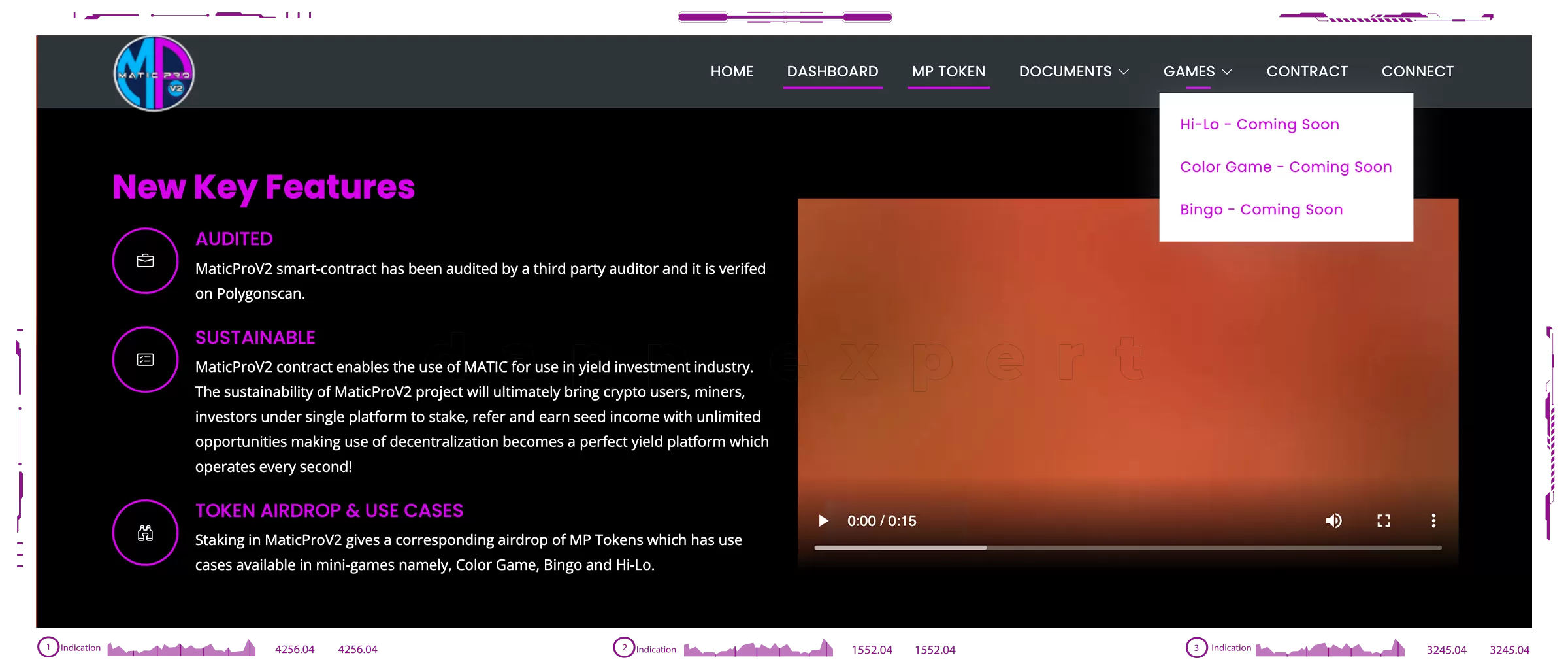This screenshot has width=1568, height=664.
Task: Click the AUDITED heading
Action: click(x=234, y=239)
